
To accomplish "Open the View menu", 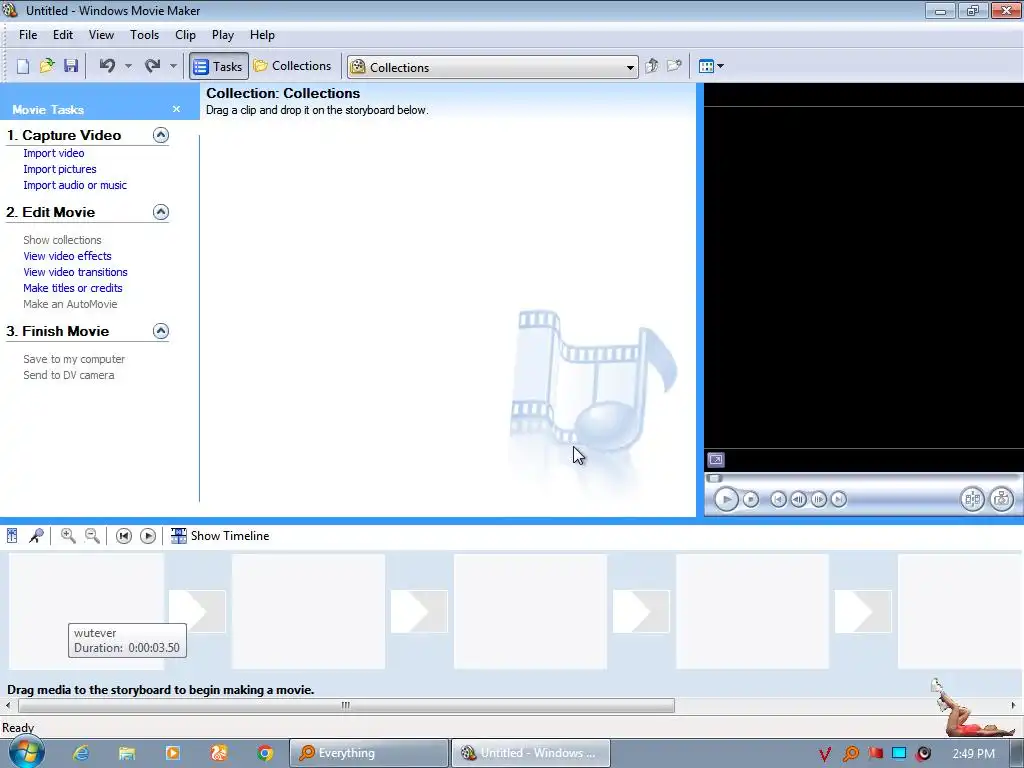I will point(101,35).
